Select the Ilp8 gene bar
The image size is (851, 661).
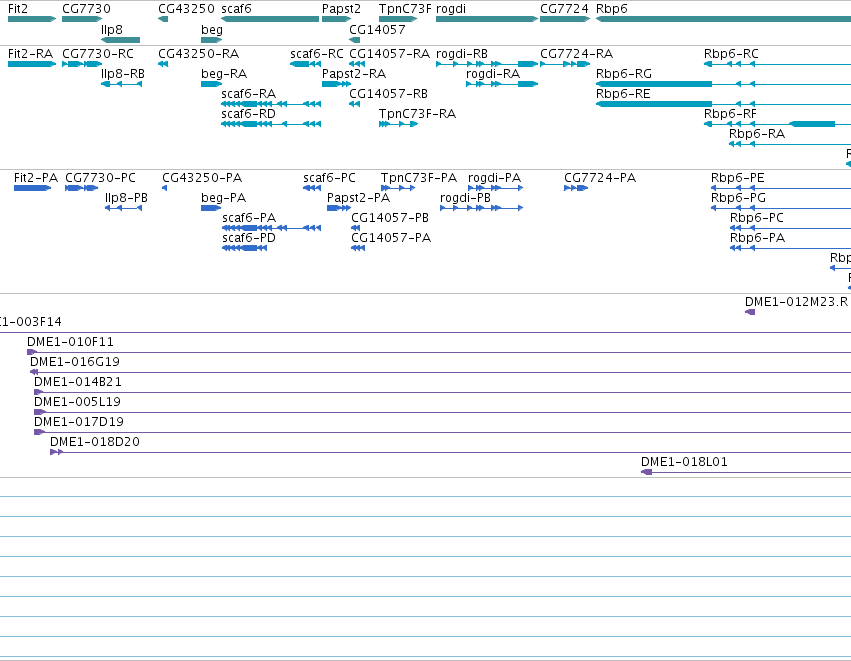tap(120, 40)
